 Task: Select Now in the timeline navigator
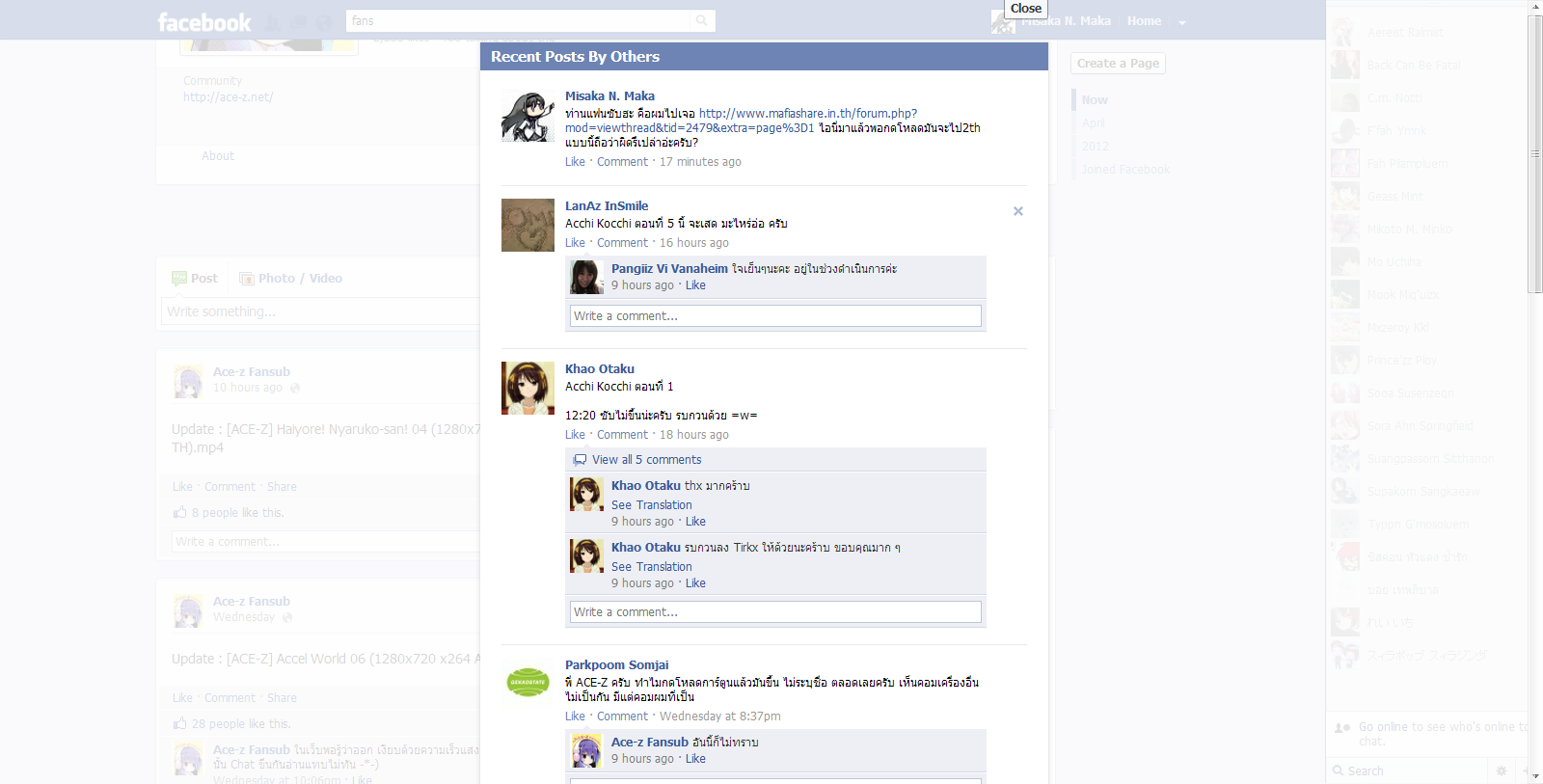pyautogui.click(x=1095, y=100)
